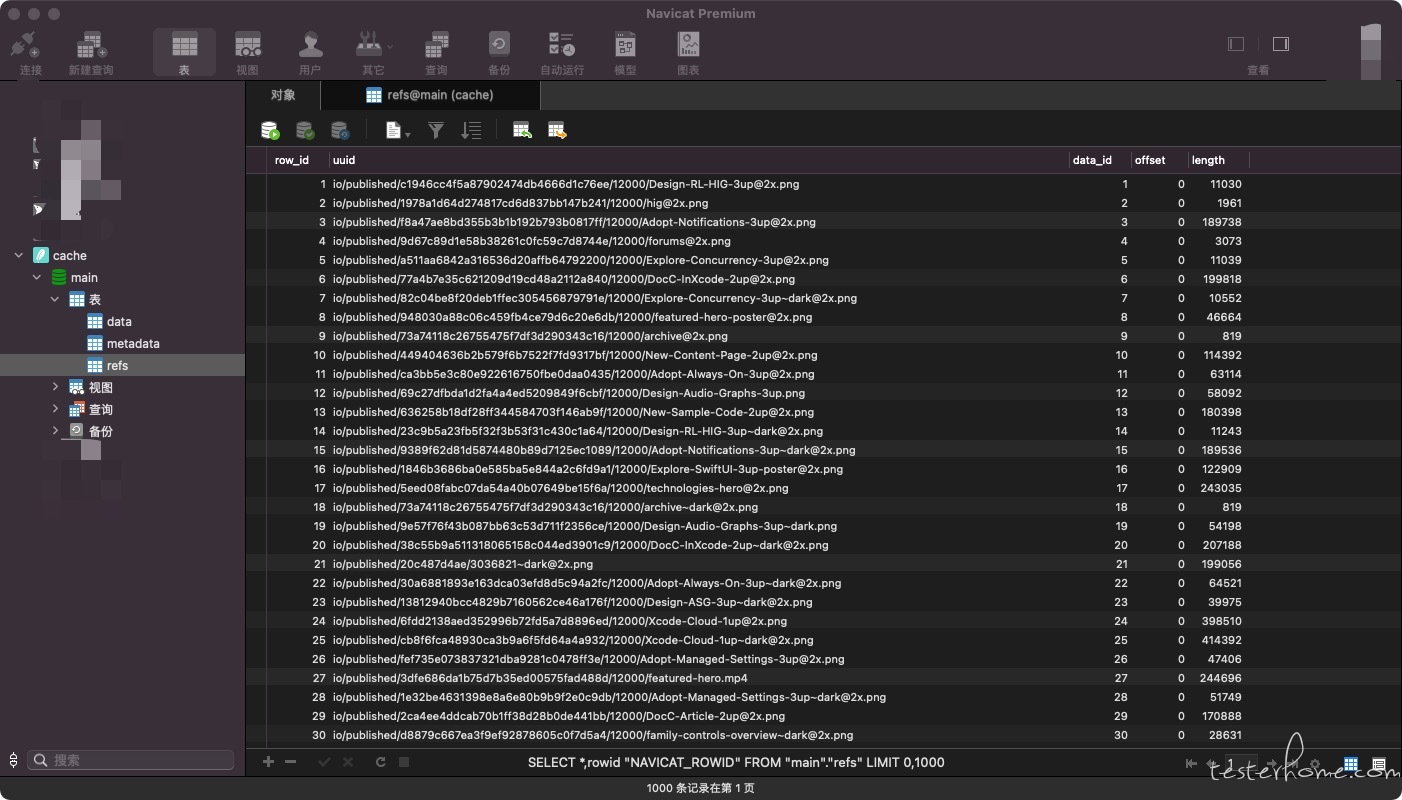The width and height of the screenshot is (1402, 800).
Task: Click the sidebar 搜索 search field
Action: (x=131, y=760)
